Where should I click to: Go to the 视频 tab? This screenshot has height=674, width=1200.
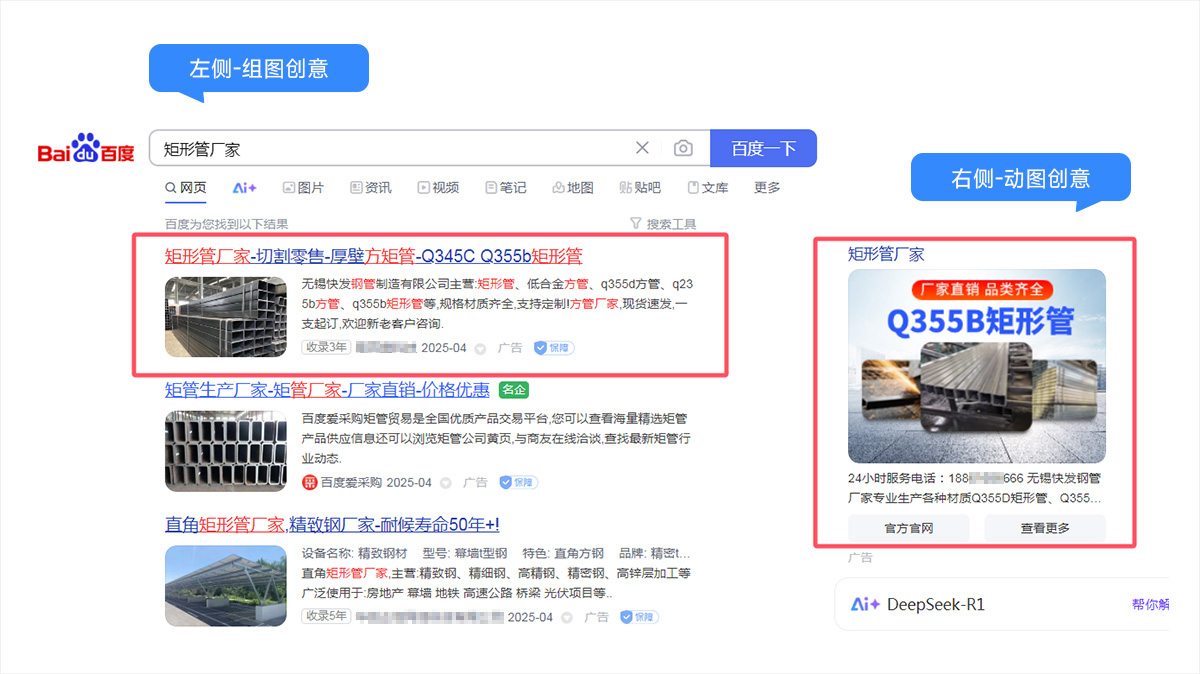[439, 188]
